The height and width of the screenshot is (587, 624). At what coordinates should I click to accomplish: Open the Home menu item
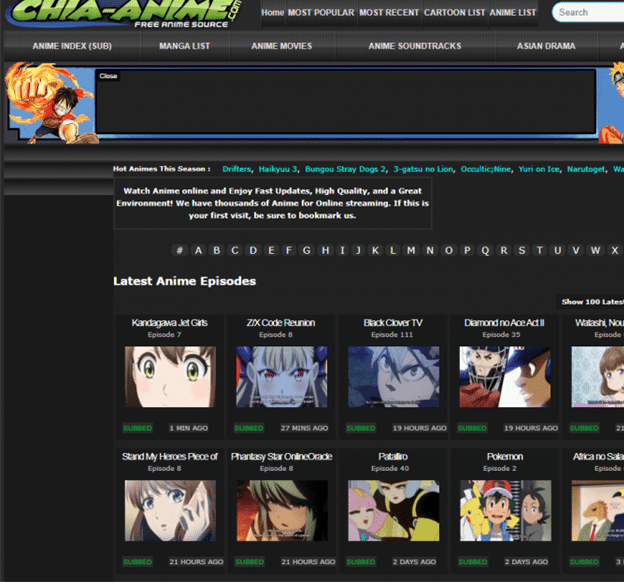273,13
